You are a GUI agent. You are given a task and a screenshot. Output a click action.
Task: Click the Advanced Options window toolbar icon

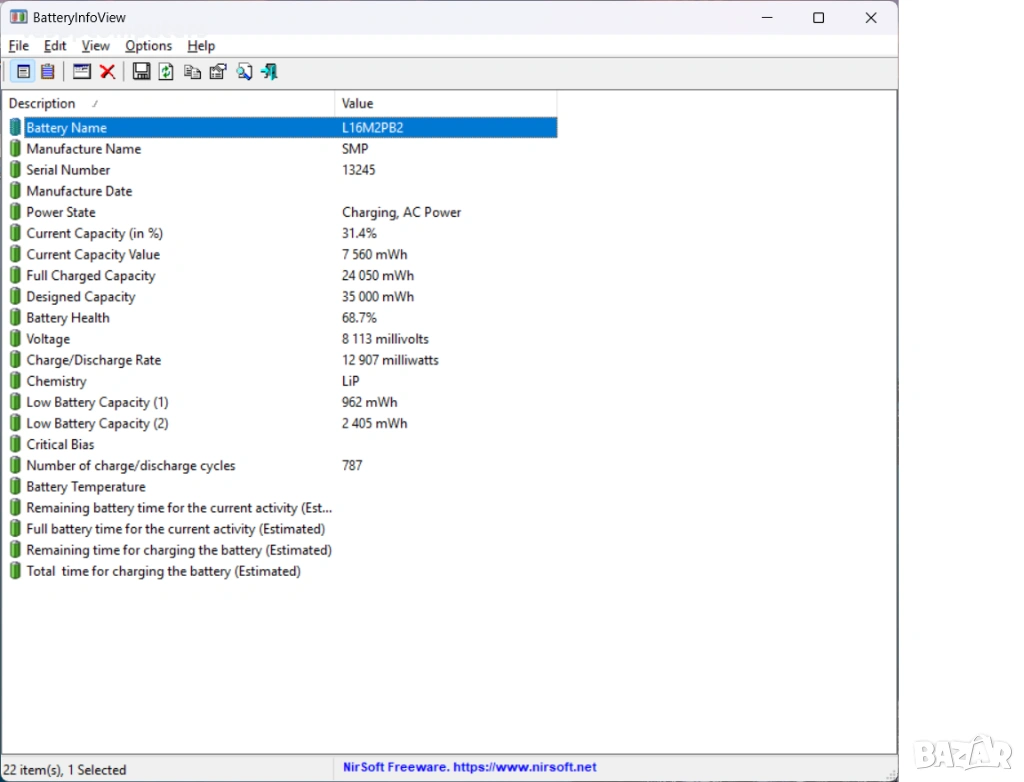(x=82, y=72)
